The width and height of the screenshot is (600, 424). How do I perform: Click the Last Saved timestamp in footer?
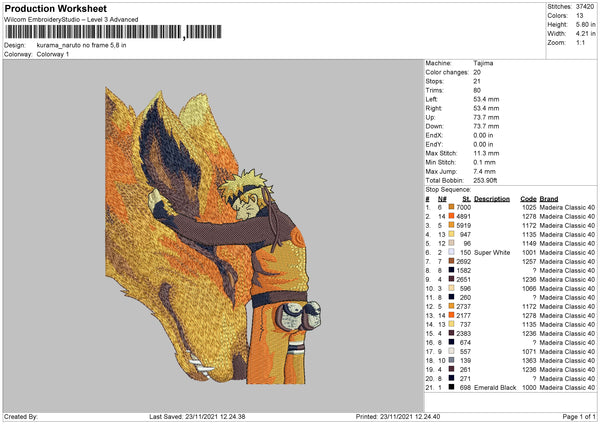pyautogui.click(x=197, y=416)
